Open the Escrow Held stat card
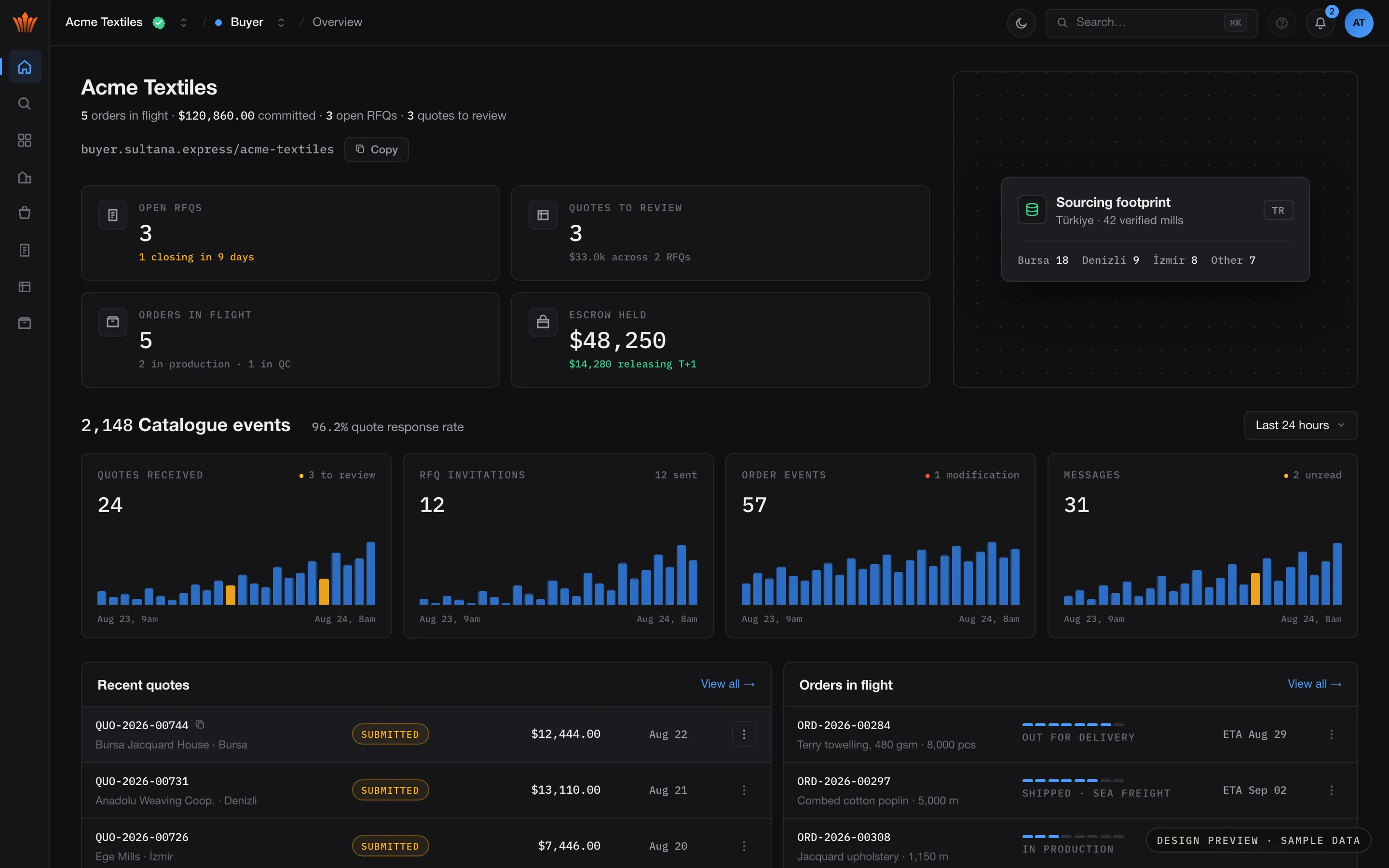Image resolution: width=1389 pixels, height=868 pixels. click(721, 340)
